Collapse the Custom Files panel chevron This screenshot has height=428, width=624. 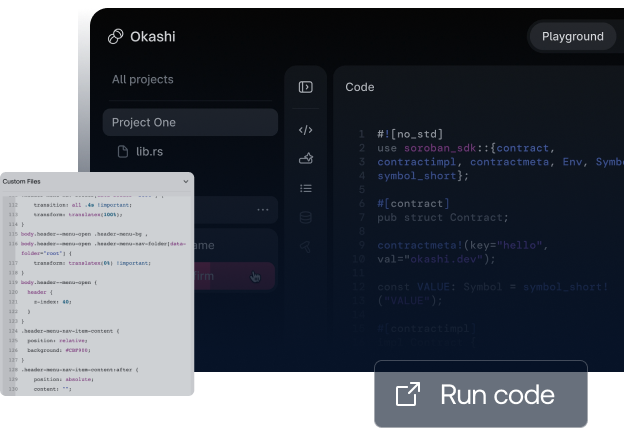point(185,182)
